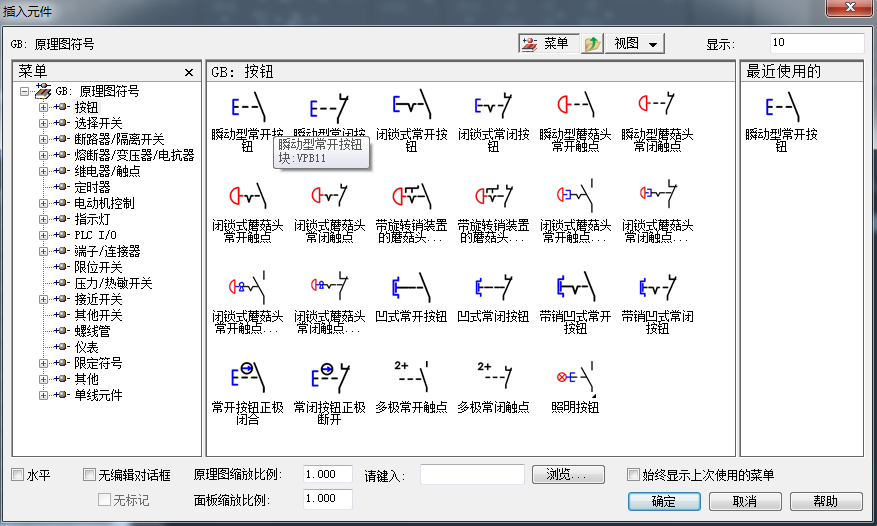Select the 闭锁式常开按钮 symbol icon
Viewport: 877px width, 526px height.
pyautogui.click(x=411, y=107)
